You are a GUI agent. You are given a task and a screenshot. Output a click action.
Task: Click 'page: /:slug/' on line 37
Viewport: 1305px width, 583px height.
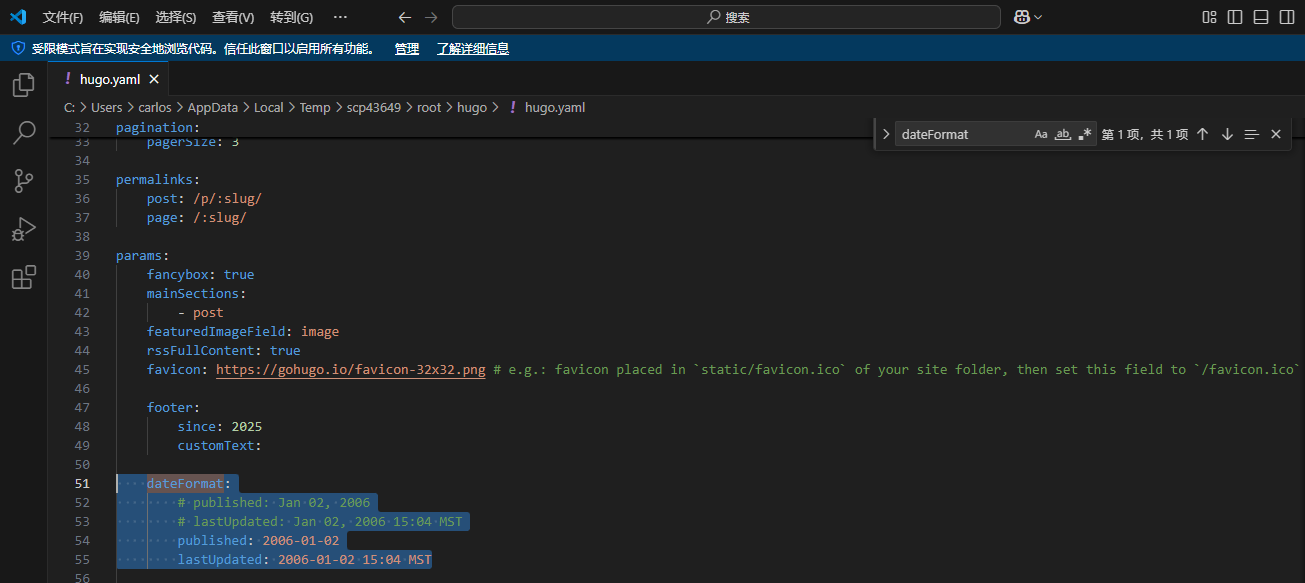(197, 218)
